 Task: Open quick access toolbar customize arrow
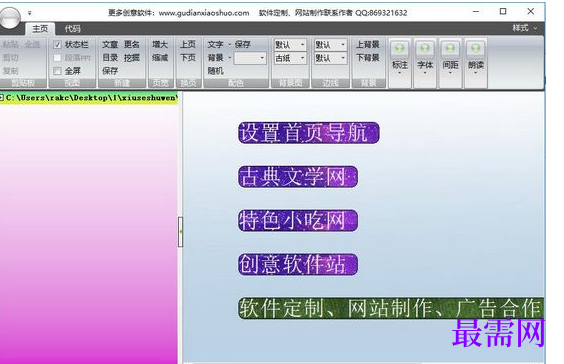point(29,13)
